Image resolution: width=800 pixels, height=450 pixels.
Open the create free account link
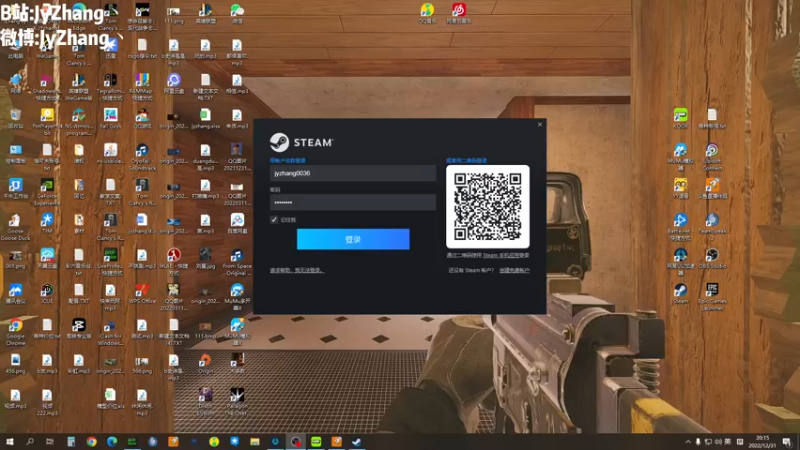tap(514, 270)
